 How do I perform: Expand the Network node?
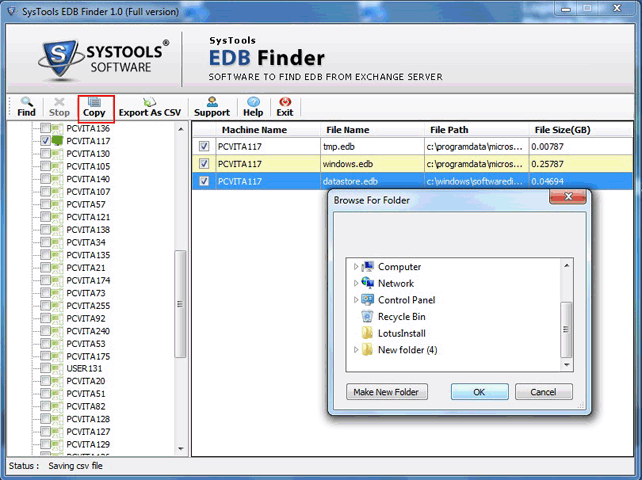click(x=356, y=283)
